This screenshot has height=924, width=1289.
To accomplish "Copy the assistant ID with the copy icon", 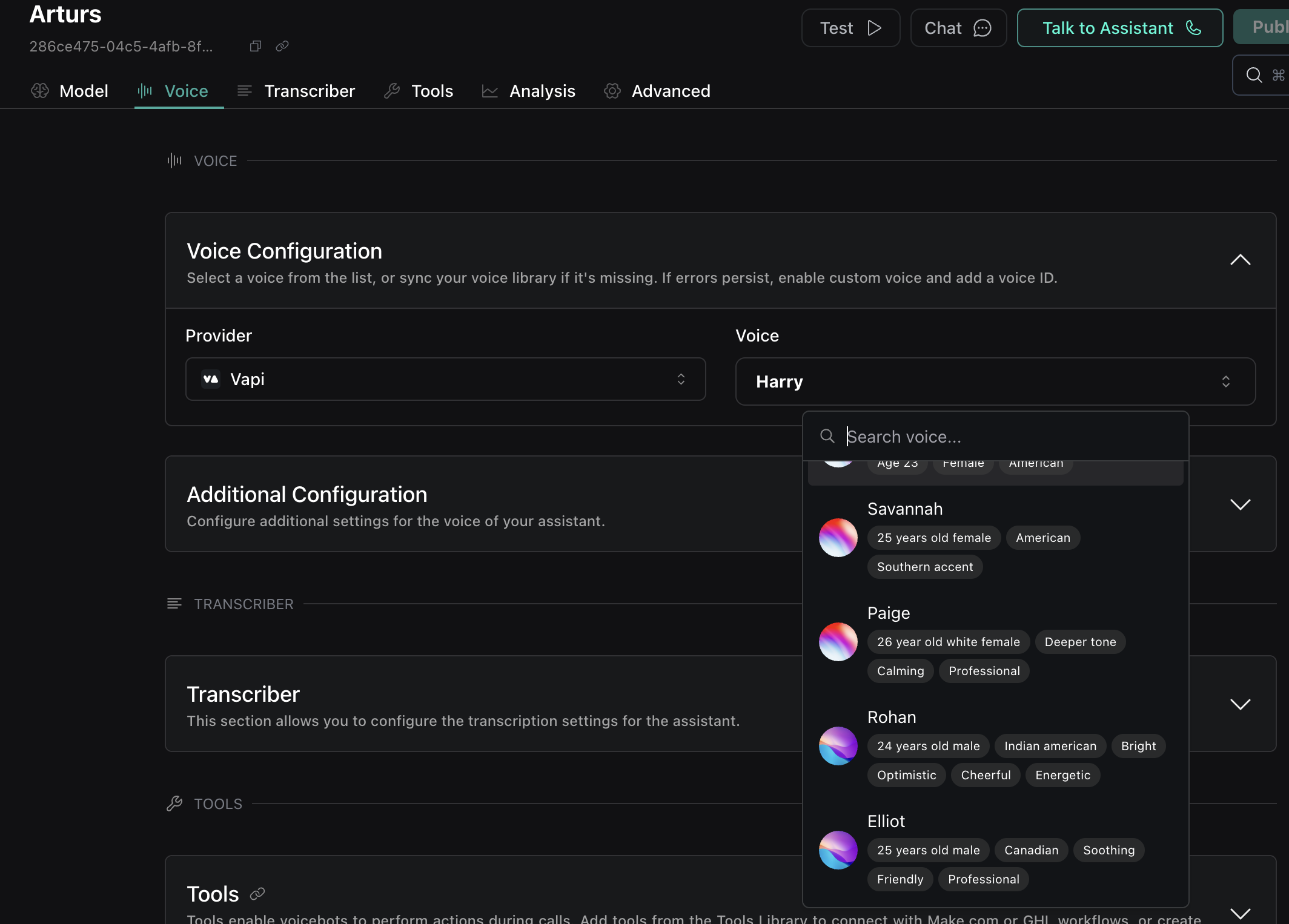I will (255, 46).
